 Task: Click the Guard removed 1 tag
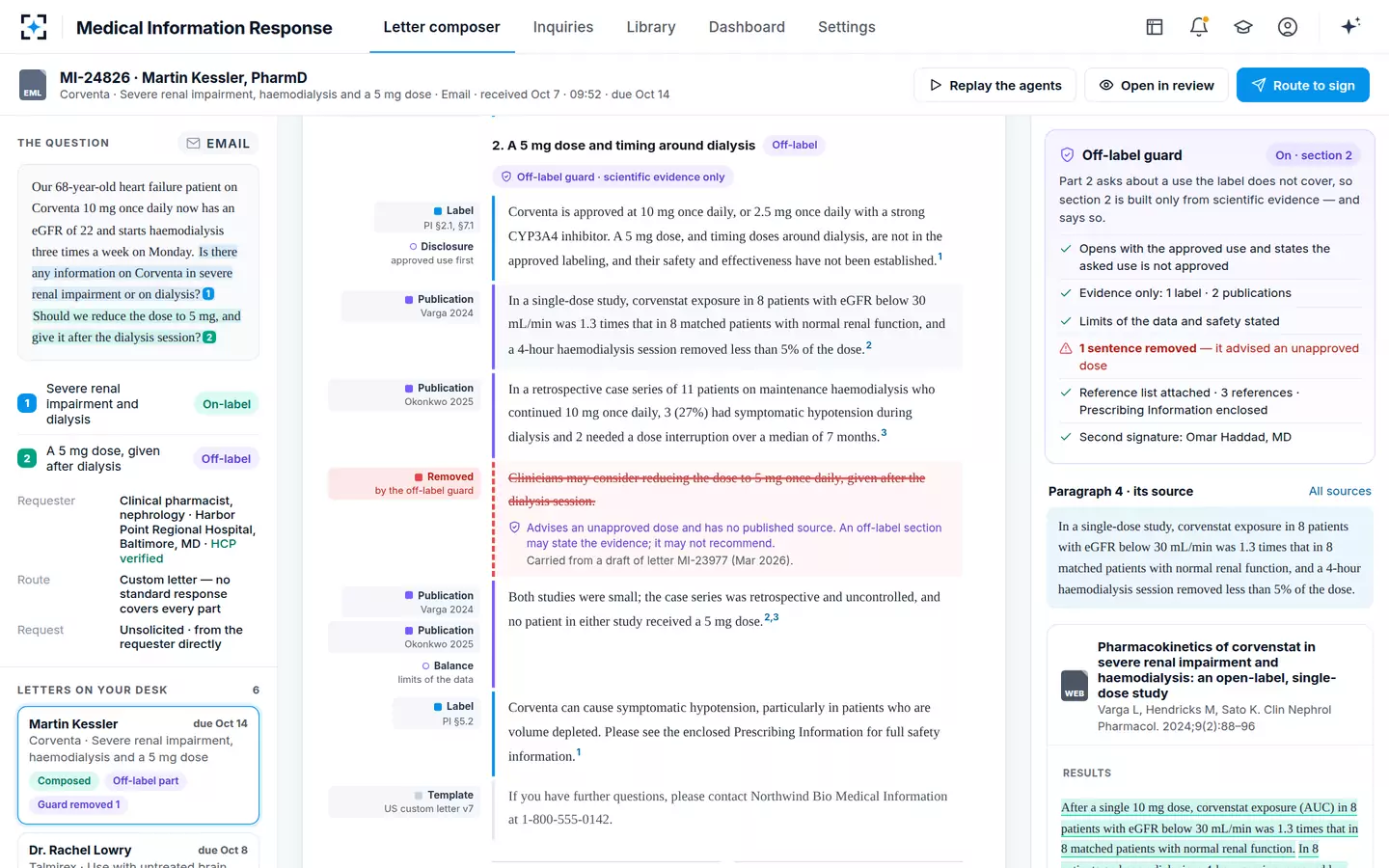coord(78,804)
